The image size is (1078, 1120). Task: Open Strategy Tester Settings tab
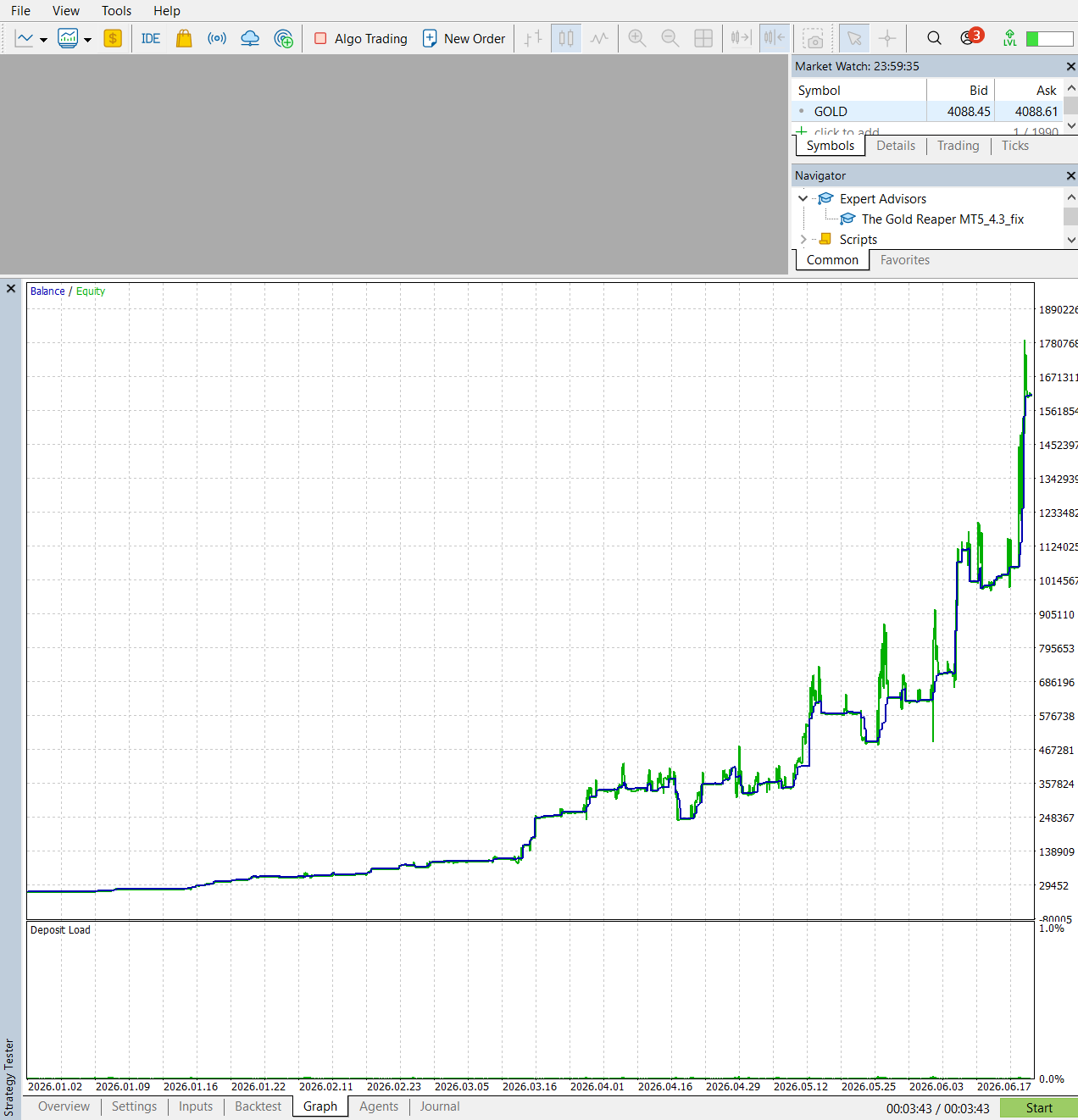coord(134,1106)
